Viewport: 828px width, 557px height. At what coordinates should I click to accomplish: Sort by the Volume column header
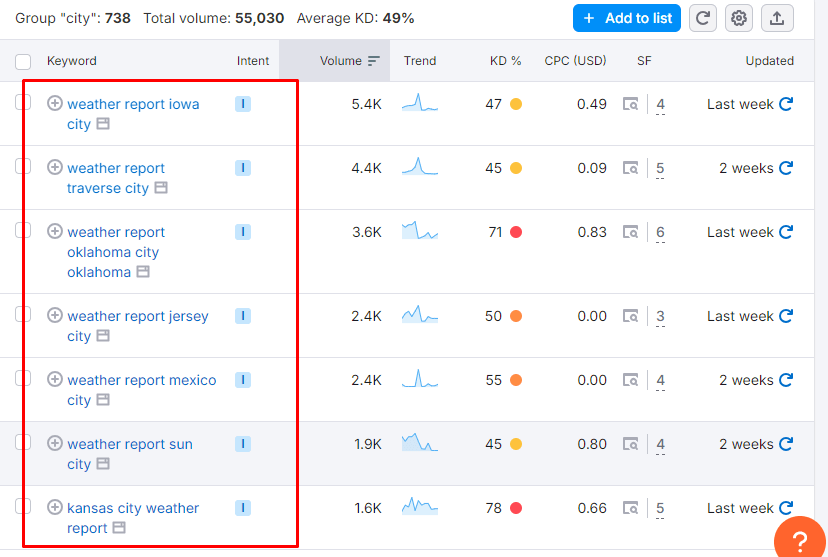349,61
